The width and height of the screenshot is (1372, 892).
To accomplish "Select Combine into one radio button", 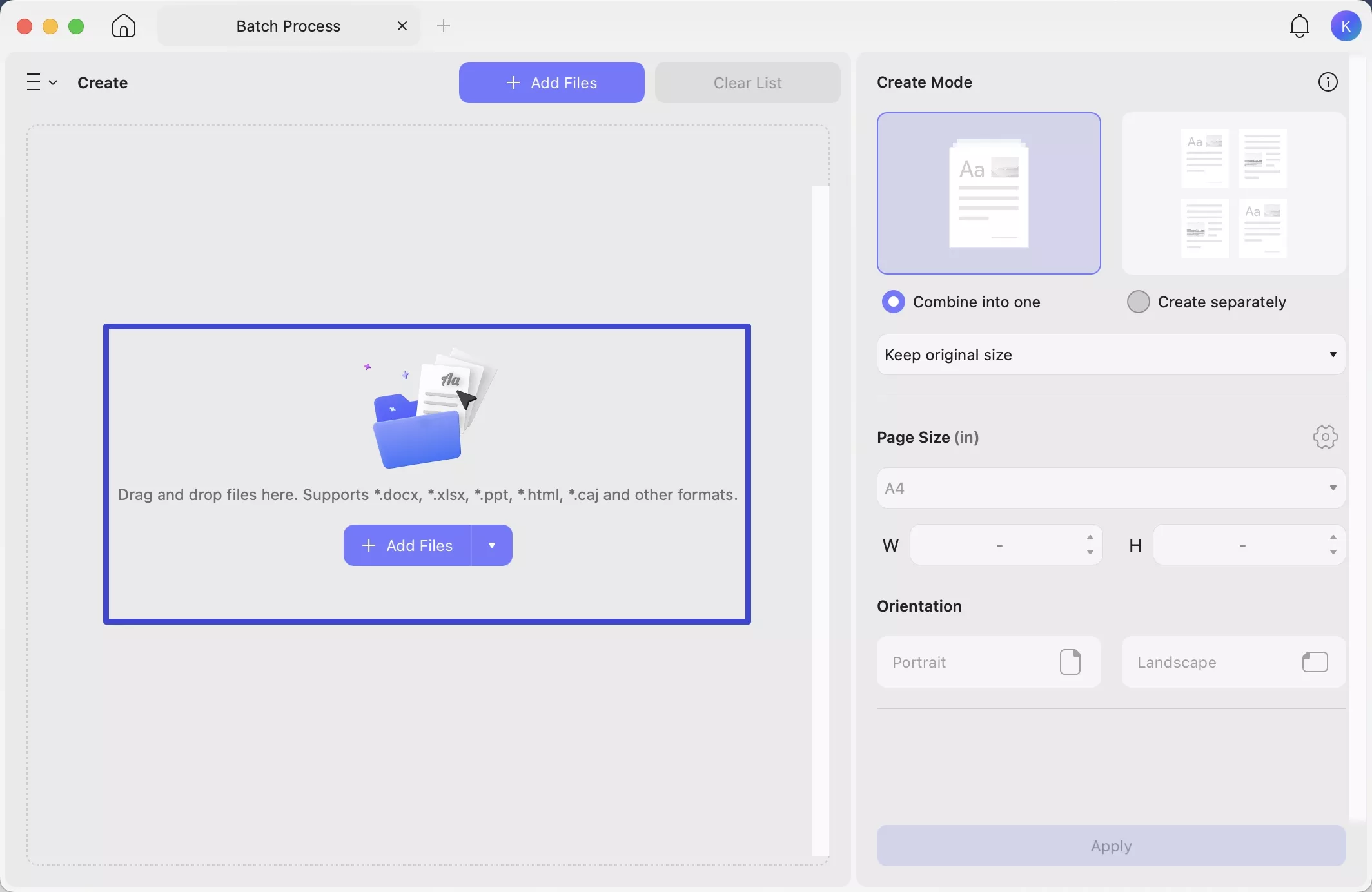I will click(894, 302).
